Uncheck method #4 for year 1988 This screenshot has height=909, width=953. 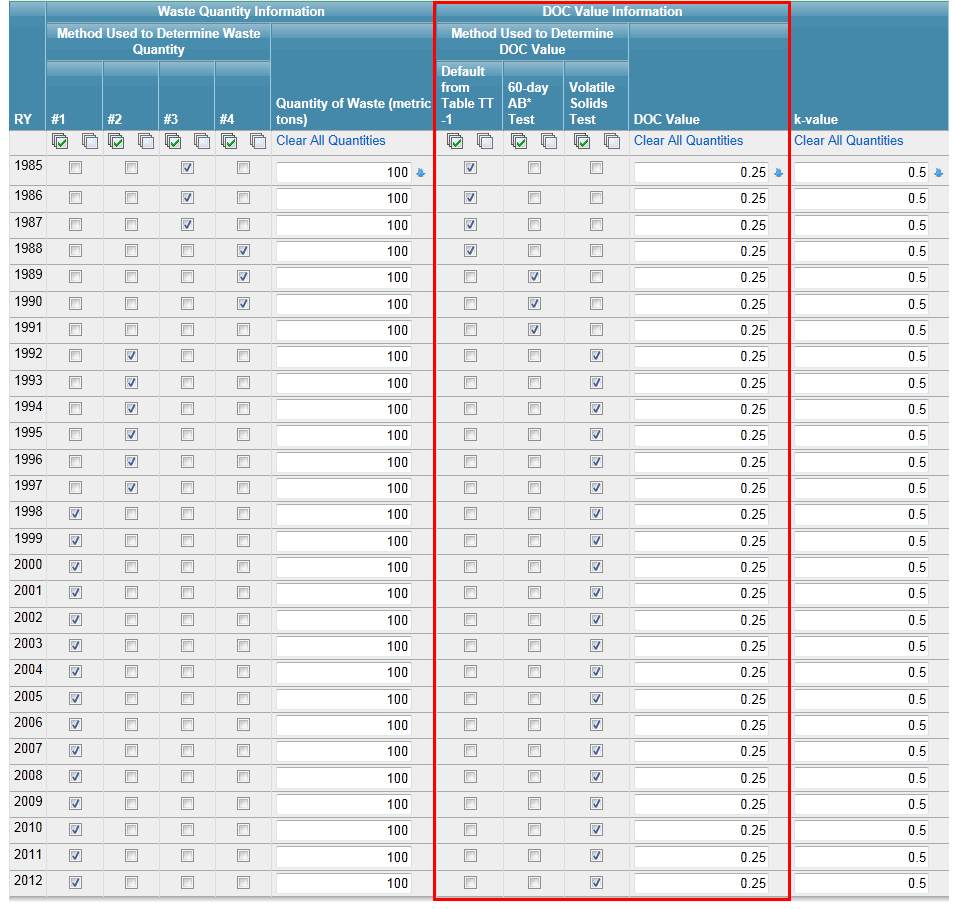pyautogui.click(x=243, y=250)
